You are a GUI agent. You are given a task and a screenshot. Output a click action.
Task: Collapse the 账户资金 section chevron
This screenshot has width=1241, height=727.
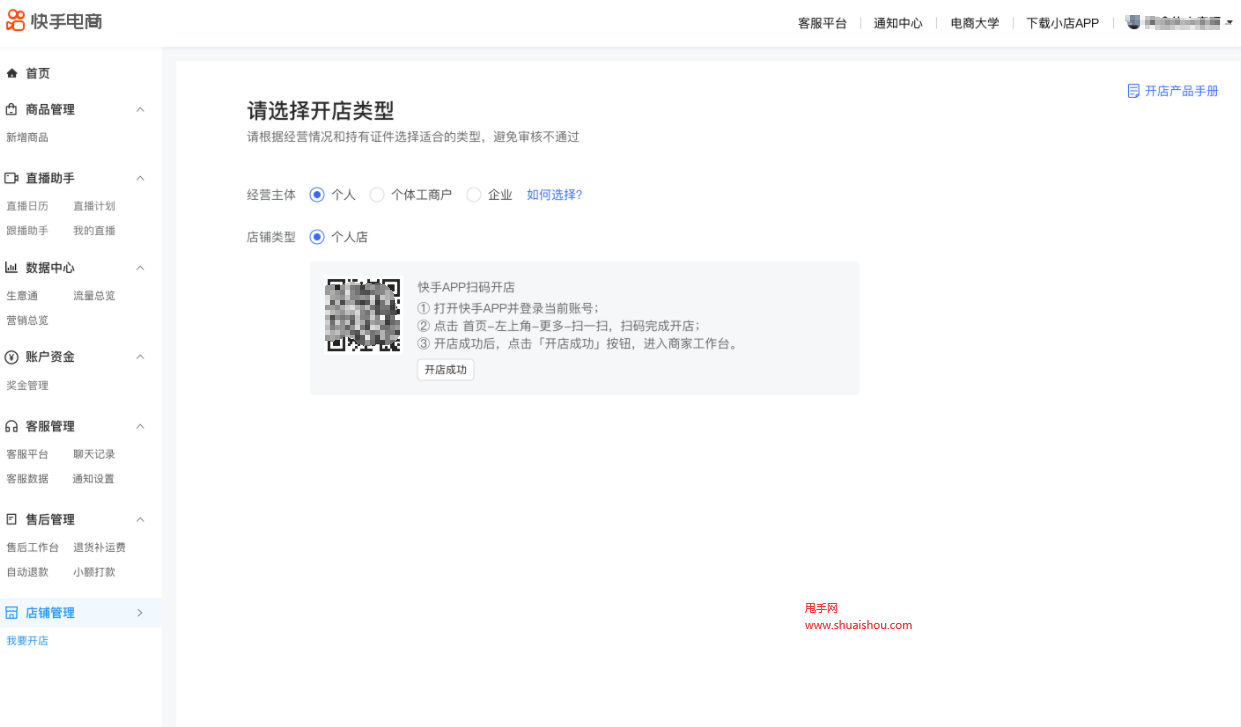point(140,357)
